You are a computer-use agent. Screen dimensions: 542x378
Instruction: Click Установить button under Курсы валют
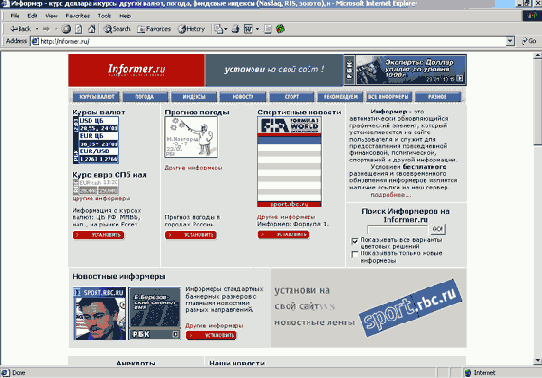[x=99, y=235]
